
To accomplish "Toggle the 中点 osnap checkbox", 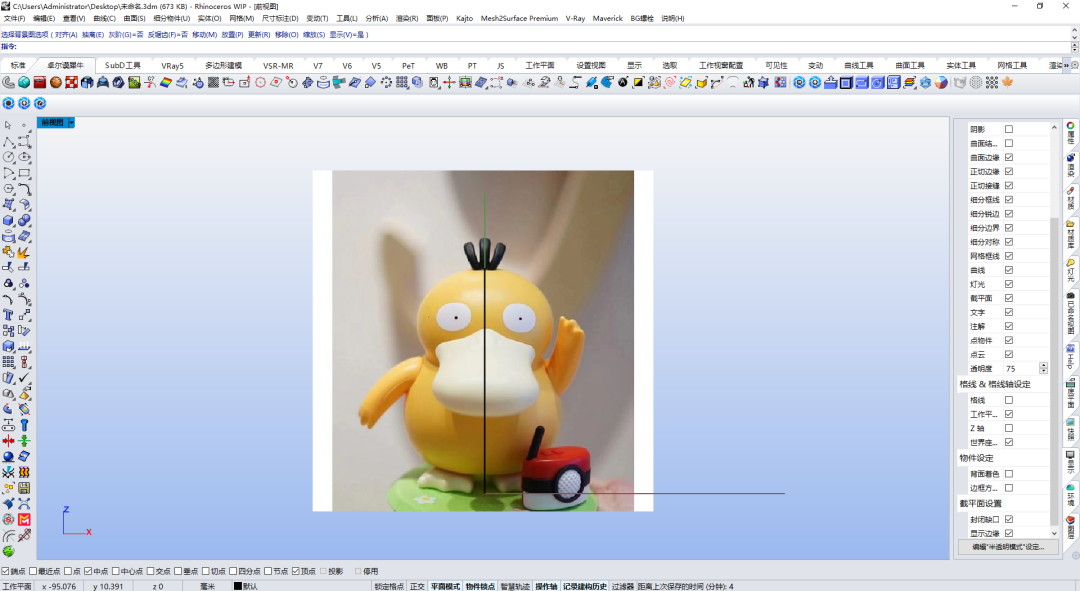I will point(88,571).
